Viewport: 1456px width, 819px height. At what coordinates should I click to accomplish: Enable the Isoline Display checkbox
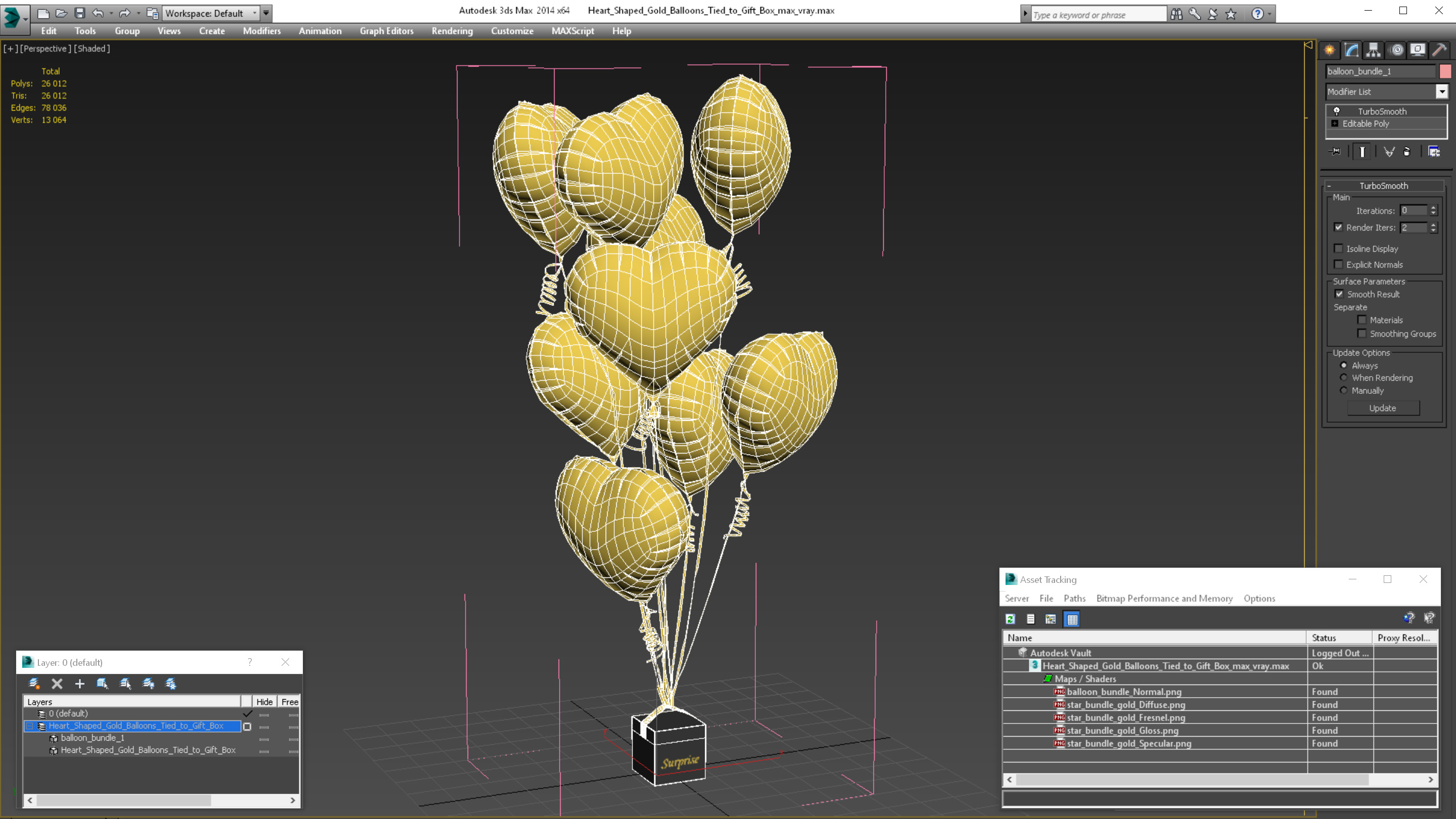(x=1338, y=249)
